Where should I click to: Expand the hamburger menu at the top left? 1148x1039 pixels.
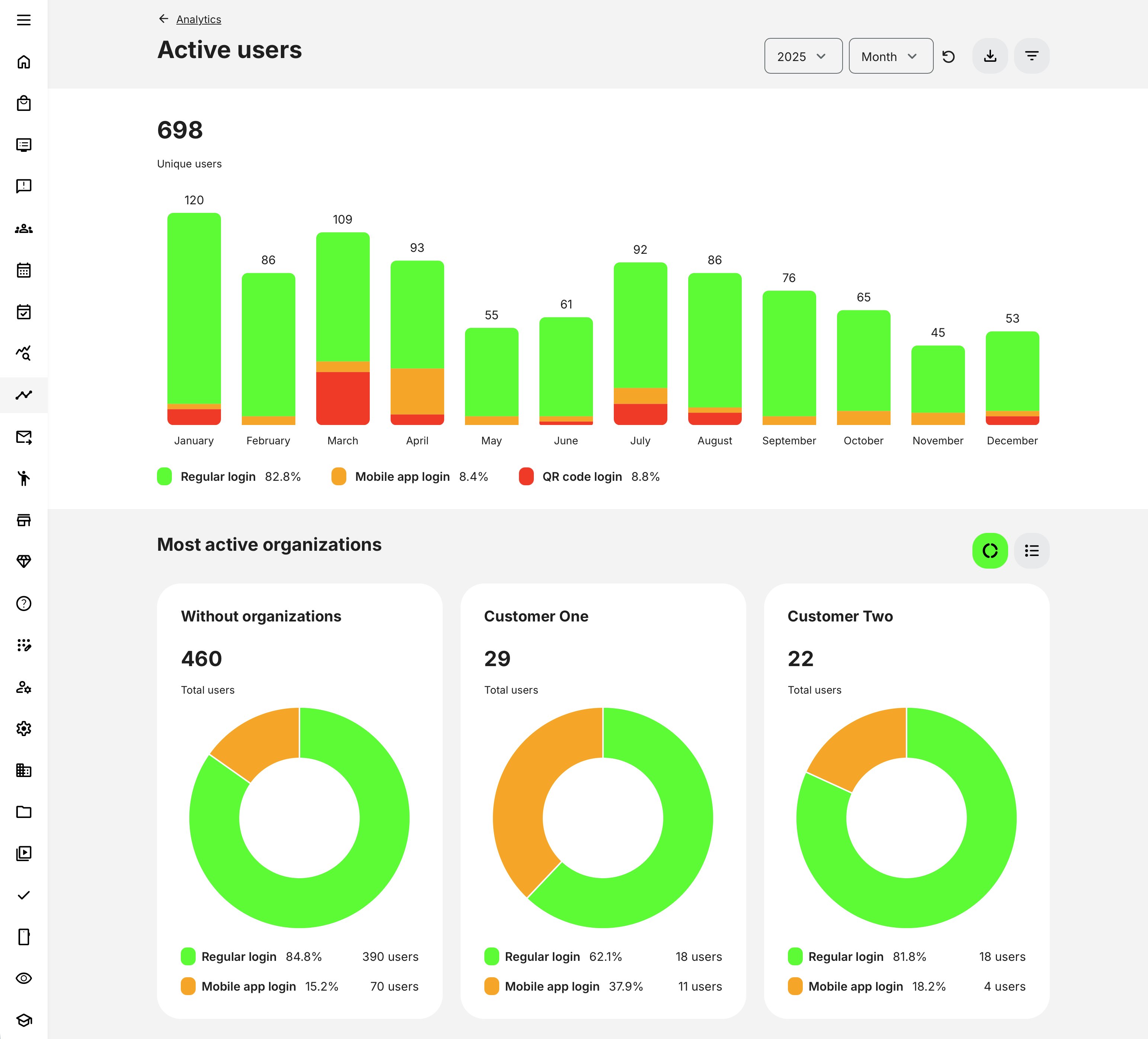click(23, 20)
